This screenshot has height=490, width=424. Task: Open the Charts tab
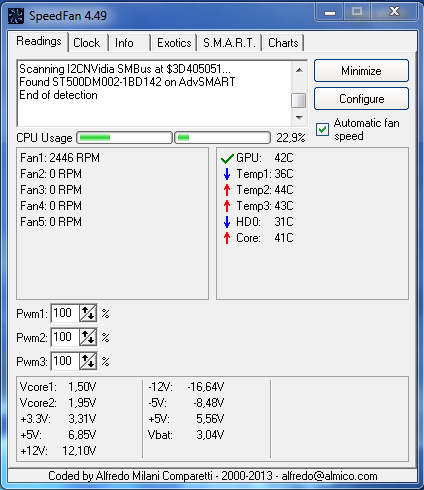(283, 43)
